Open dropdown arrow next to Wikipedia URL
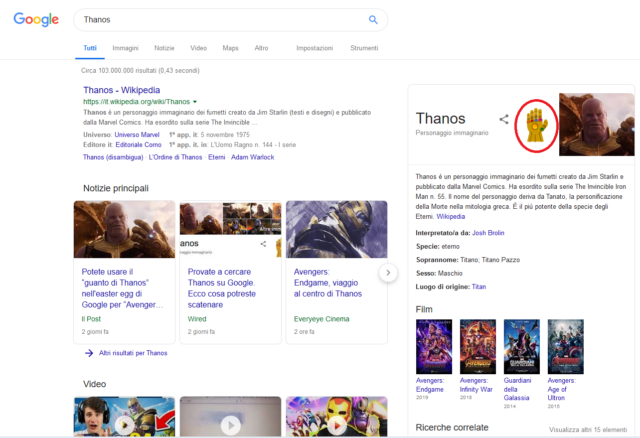Viewport: 640px width, 438px height. pyautogui.click(x=195, y=101)
